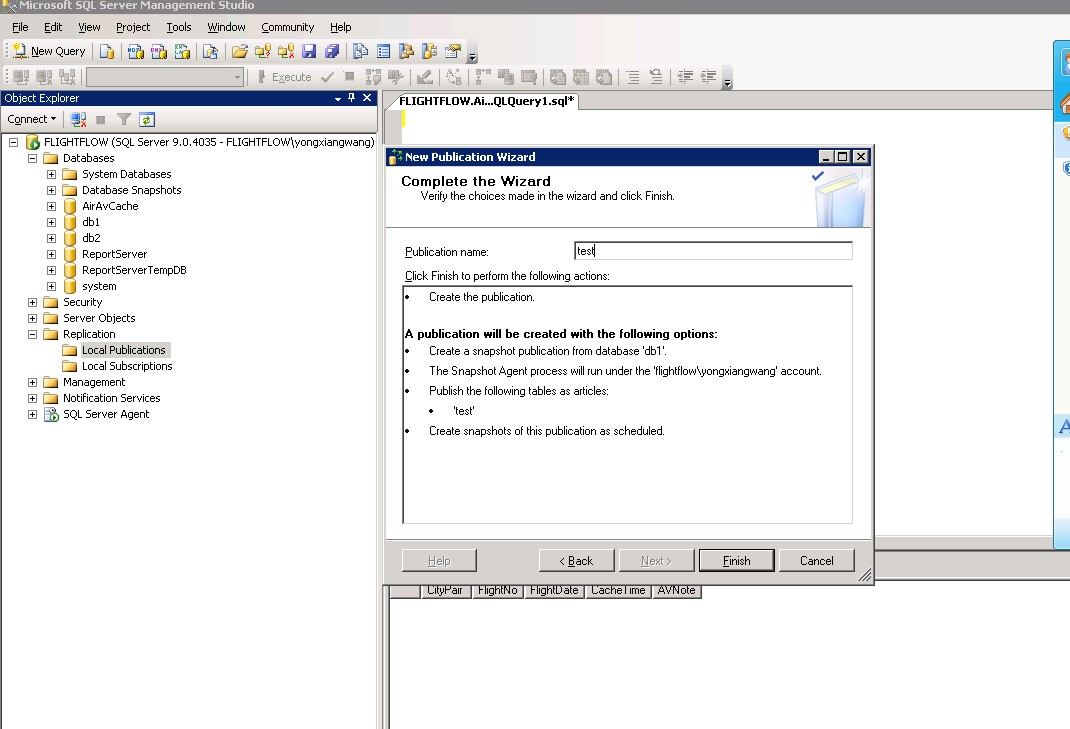Click the Save All icon in toolbar
This screenshot has height=729, width=1070.
click(331, 51)
